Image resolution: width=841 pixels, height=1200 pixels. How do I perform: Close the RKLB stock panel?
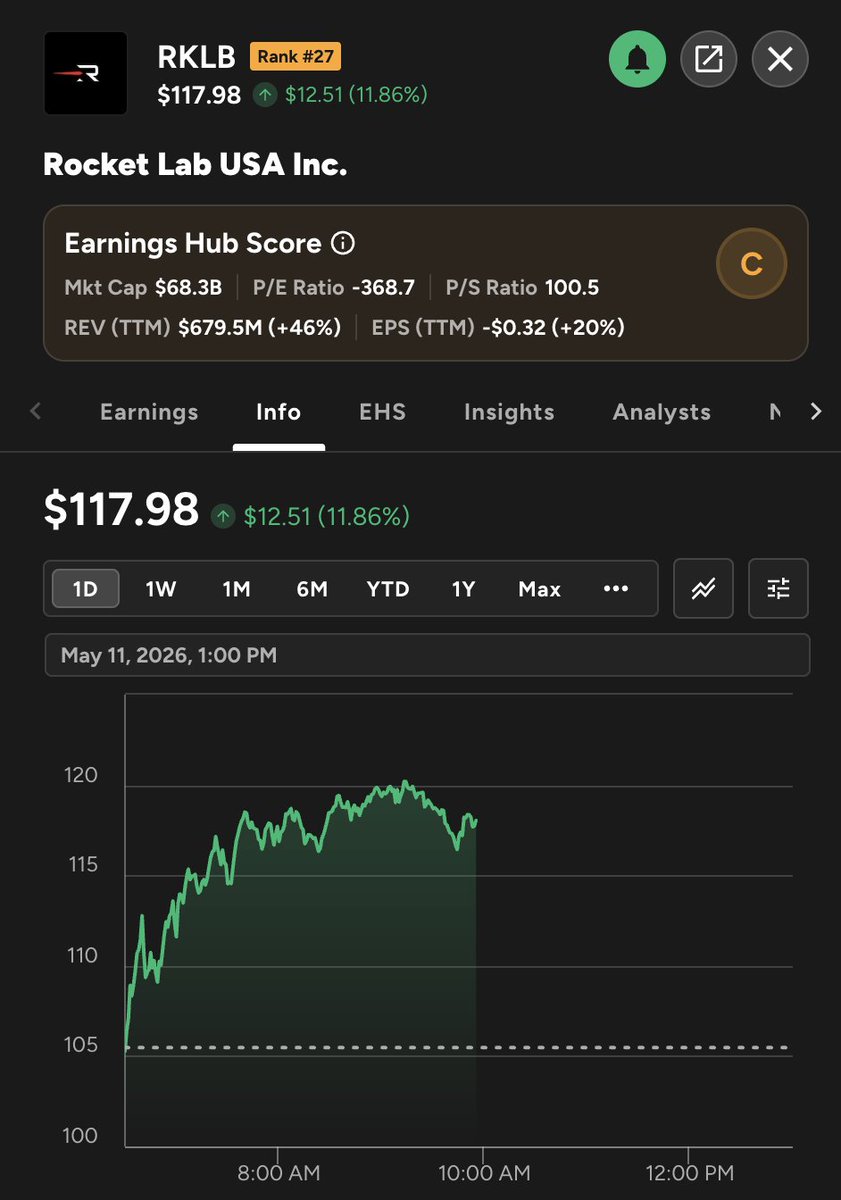pos(780,59)
